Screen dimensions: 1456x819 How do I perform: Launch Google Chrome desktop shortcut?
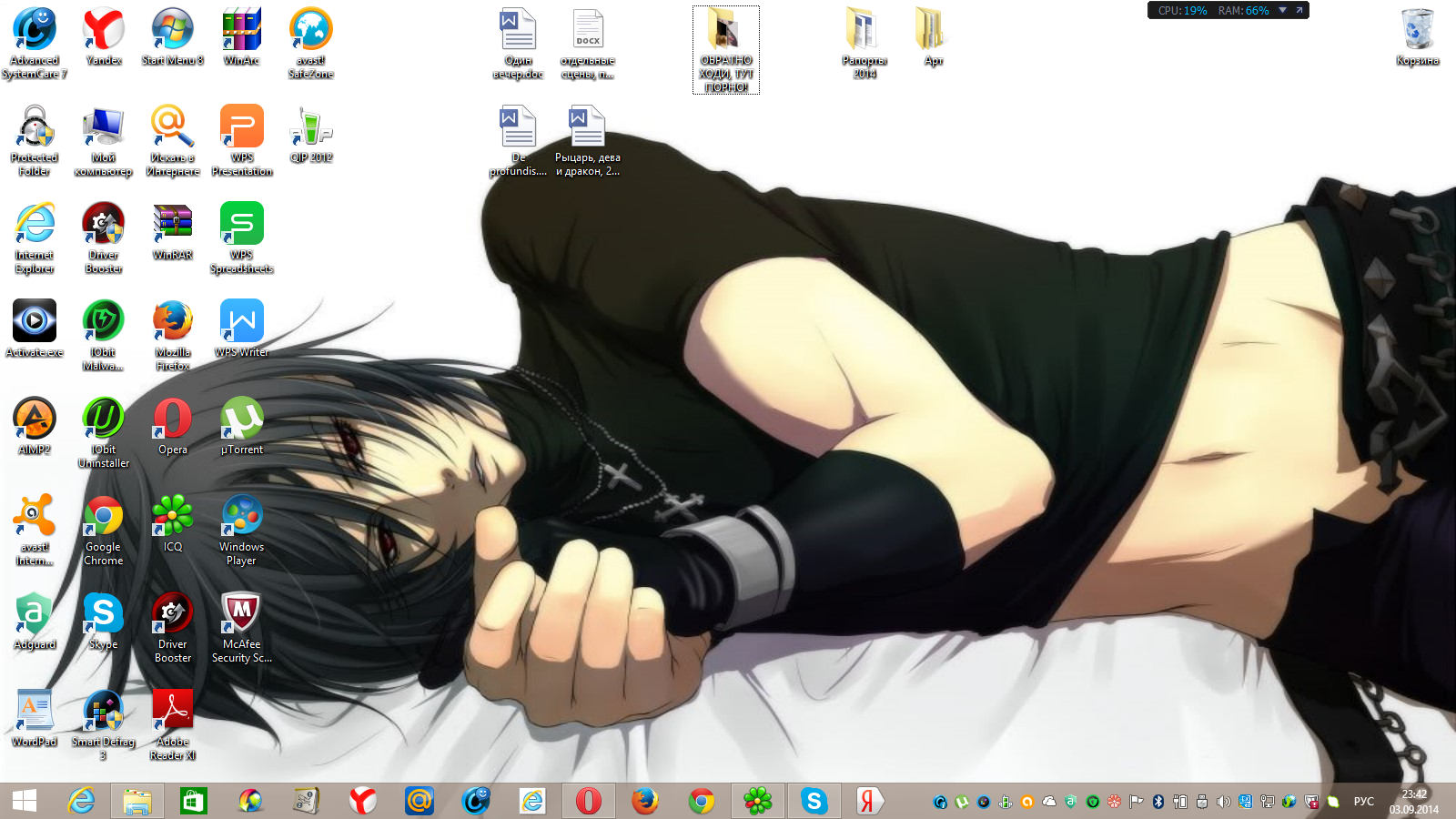(104, 530)
